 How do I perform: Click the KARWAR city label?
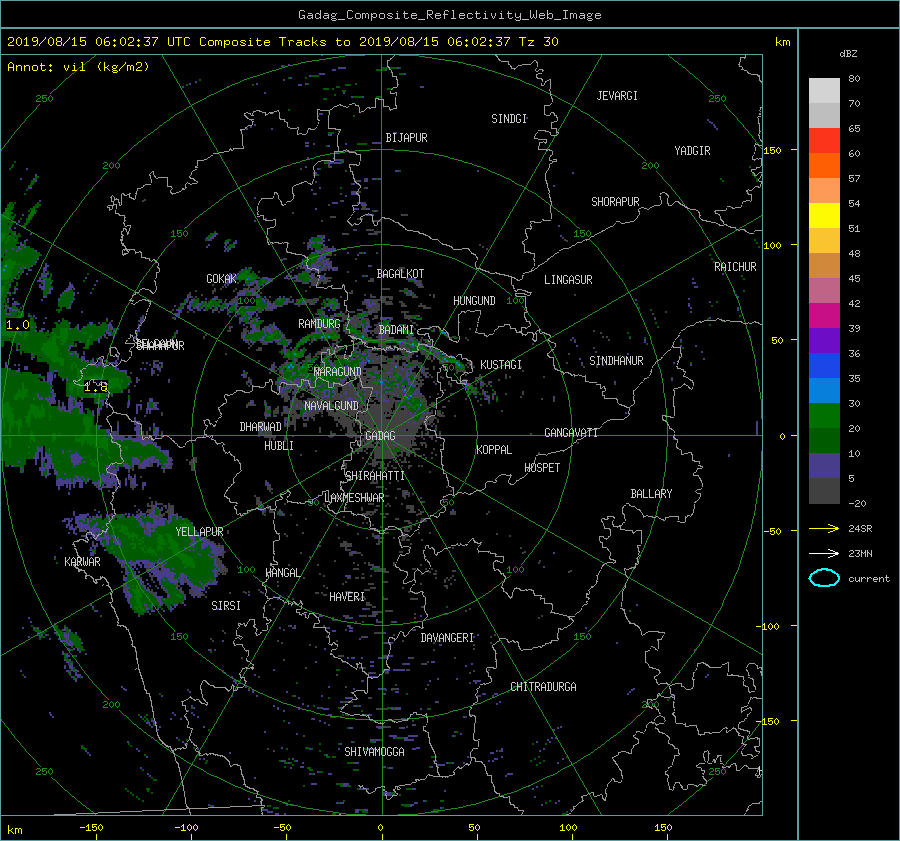point(82,561)
